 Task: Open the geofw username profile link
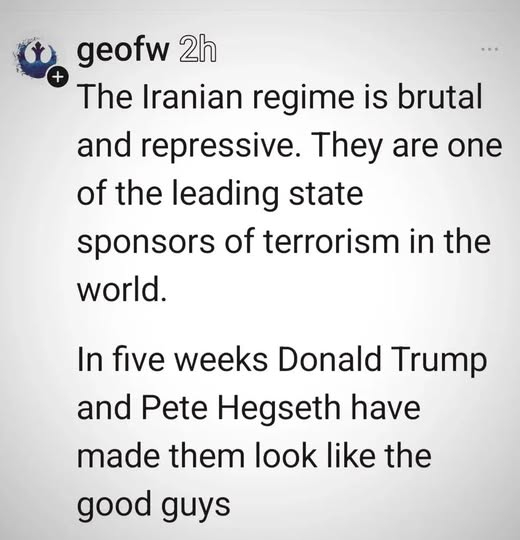click(123, 51)
